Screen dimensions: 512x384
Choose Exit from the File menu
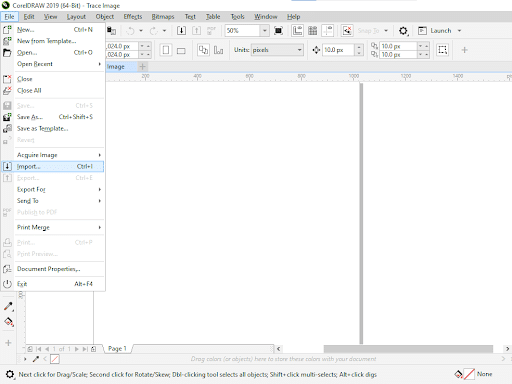[53, 284]
